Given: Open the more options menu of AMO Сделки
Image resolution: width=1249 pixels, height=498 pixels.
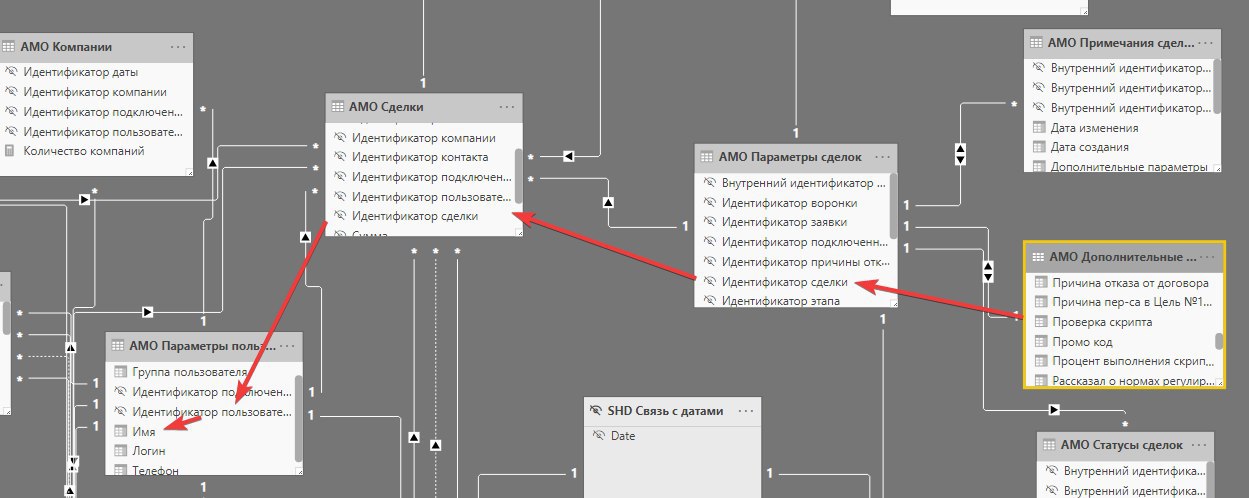Looking at the screenshot, I should [507, 107].
